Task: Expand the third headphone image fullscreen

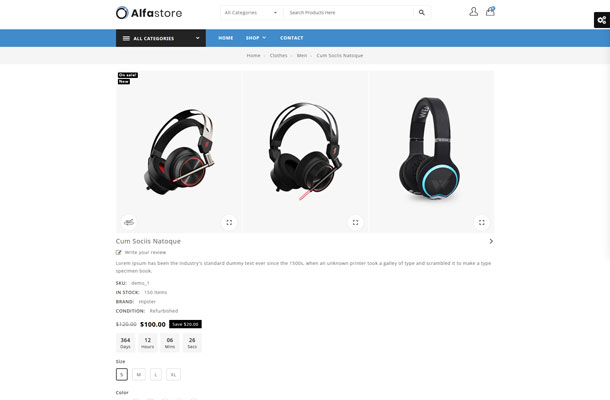Action: 482,223
